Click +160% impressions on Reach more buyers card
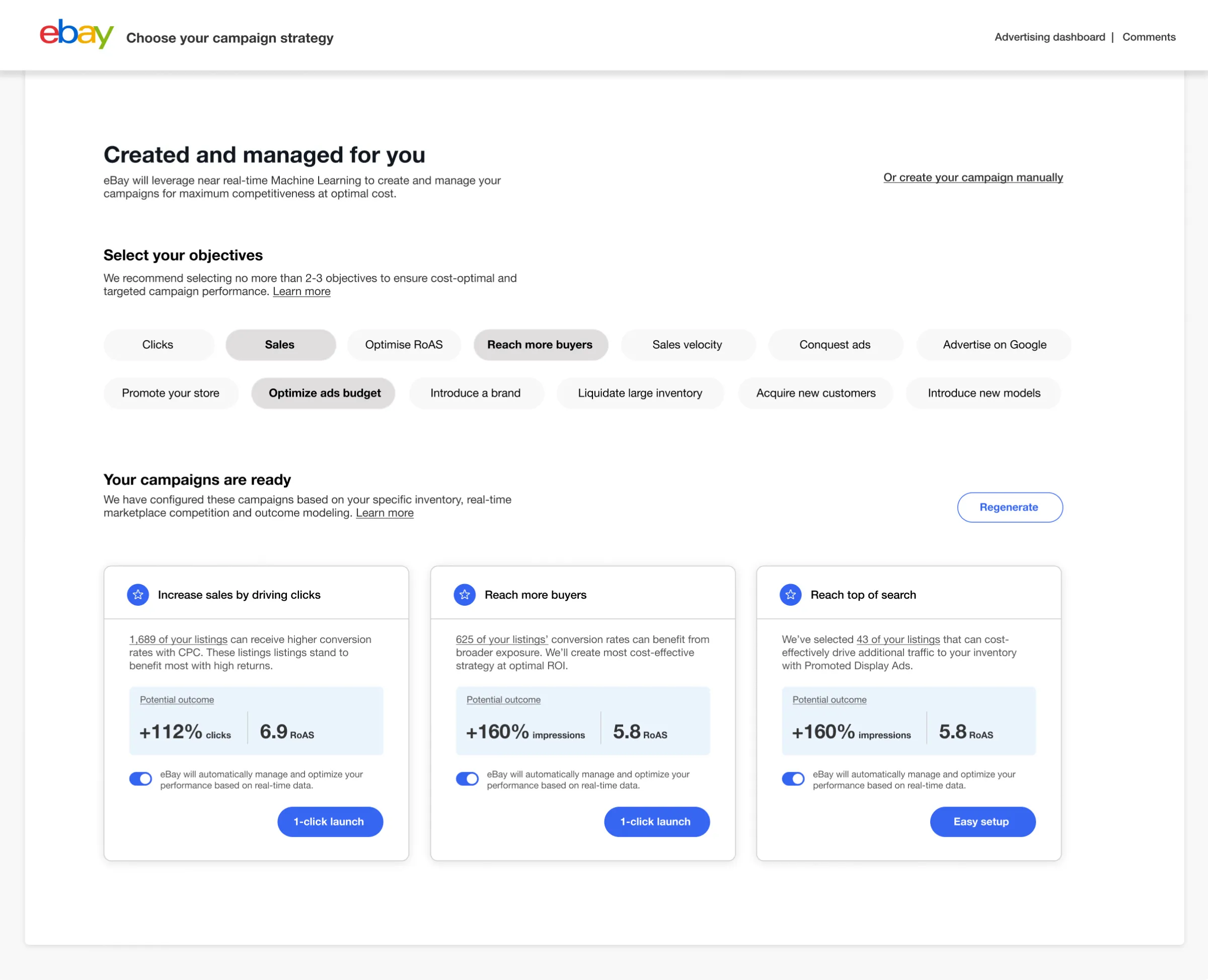The image size is (1208, 980). 525,732
